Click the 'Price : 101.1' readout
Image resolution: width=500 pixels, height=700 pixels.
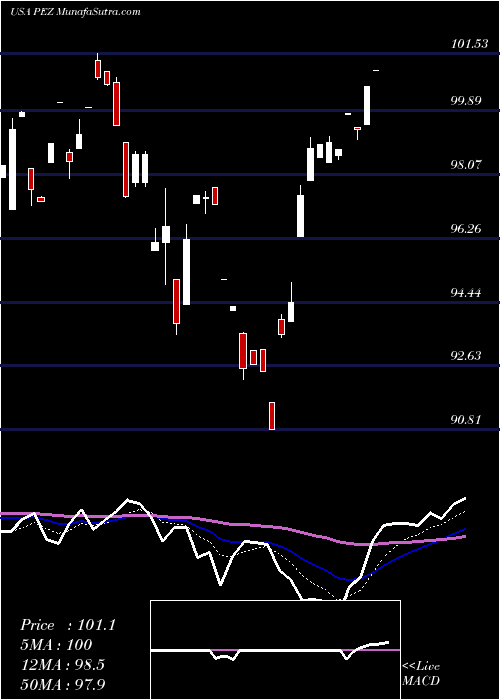[68, 625]
